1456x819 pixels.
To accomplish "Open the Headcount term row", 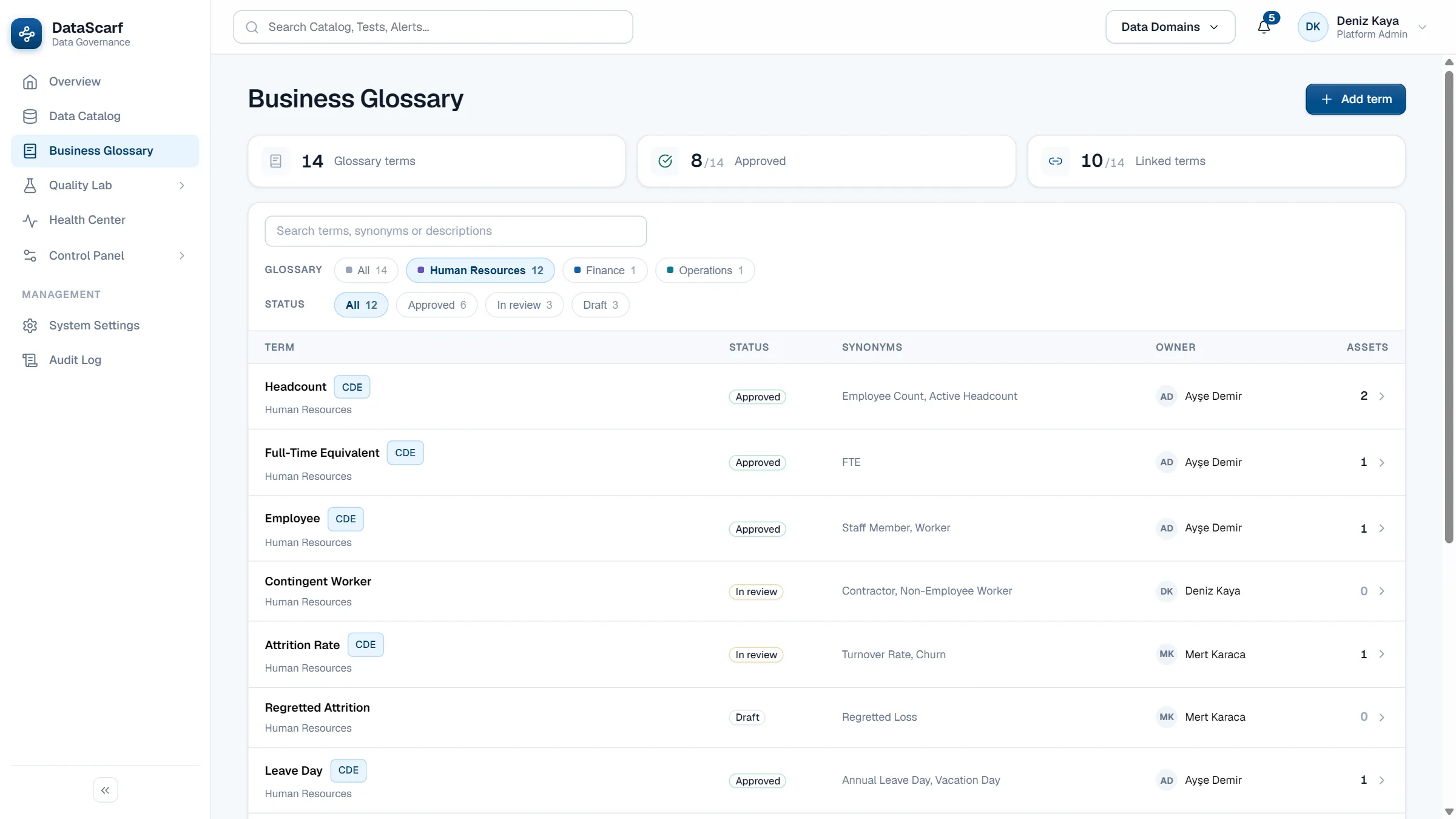I will [x=826, y=397].
